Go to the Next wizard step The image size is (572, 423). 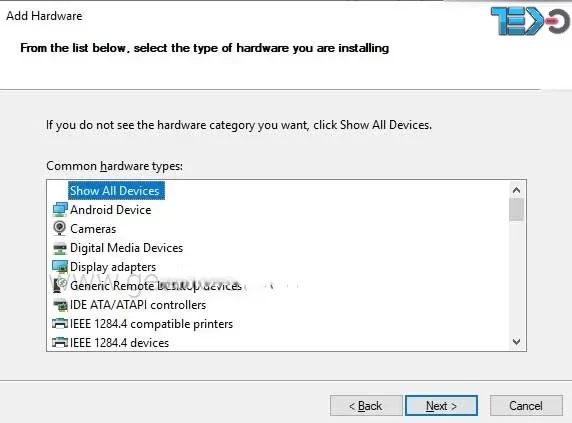pos(441,405)
